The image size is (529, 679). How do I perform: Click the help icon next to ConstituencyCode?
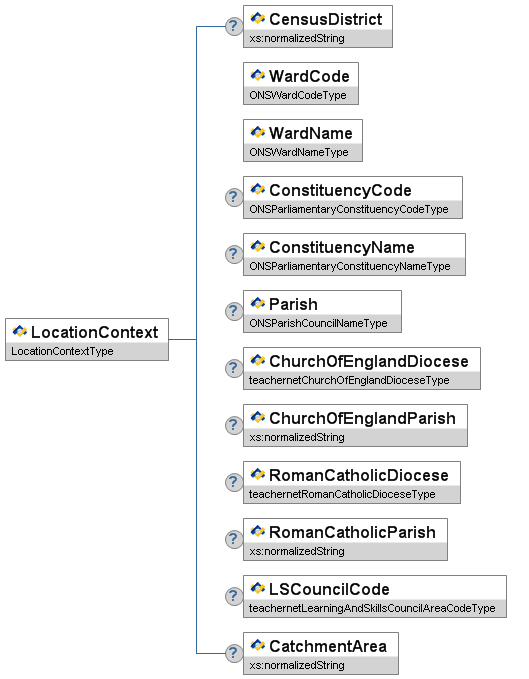[x=234, y=197]
